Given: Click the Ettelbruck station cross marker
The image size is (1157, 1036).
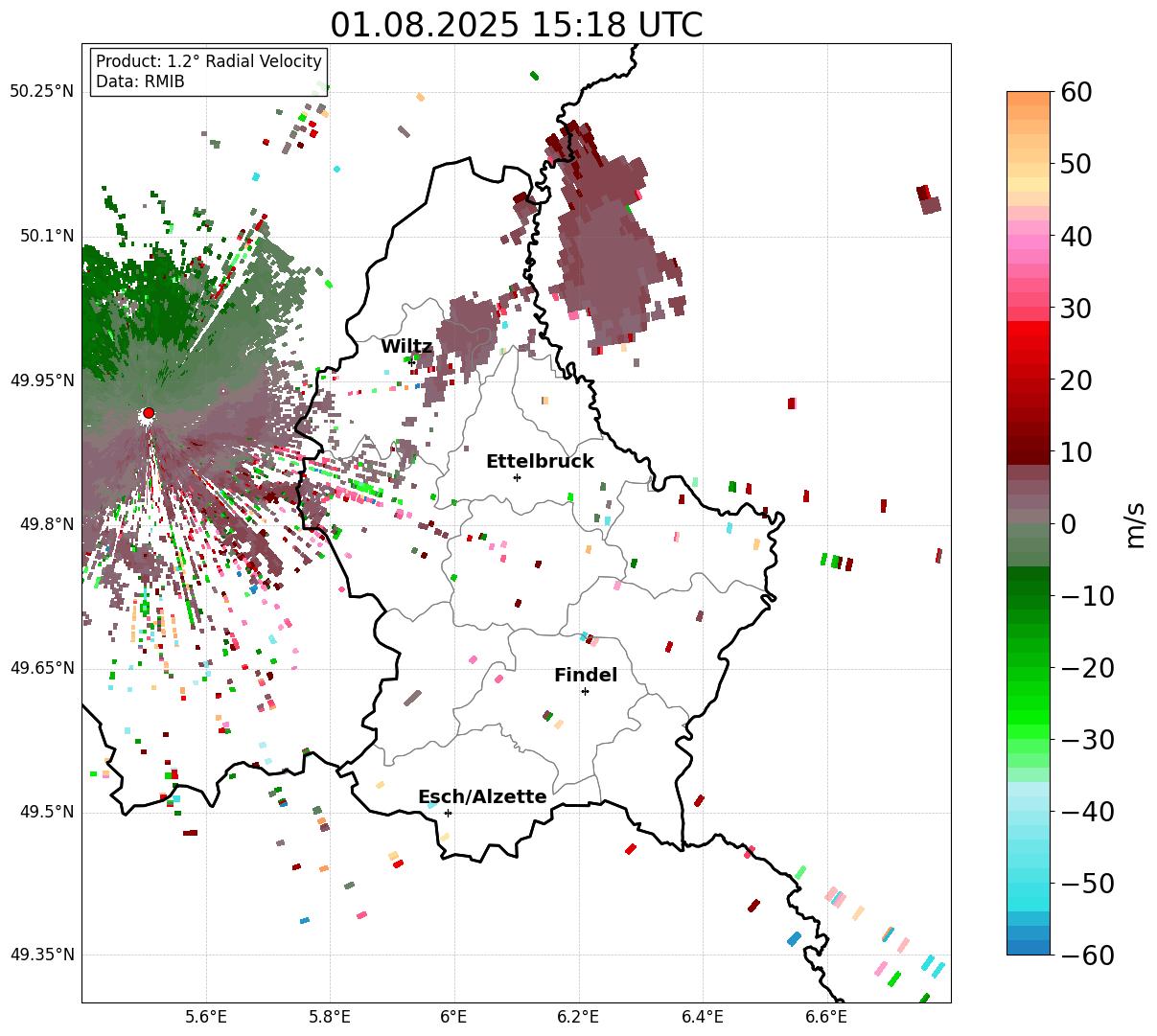Looking at the screenshot, I should click(x=517, y=477).
